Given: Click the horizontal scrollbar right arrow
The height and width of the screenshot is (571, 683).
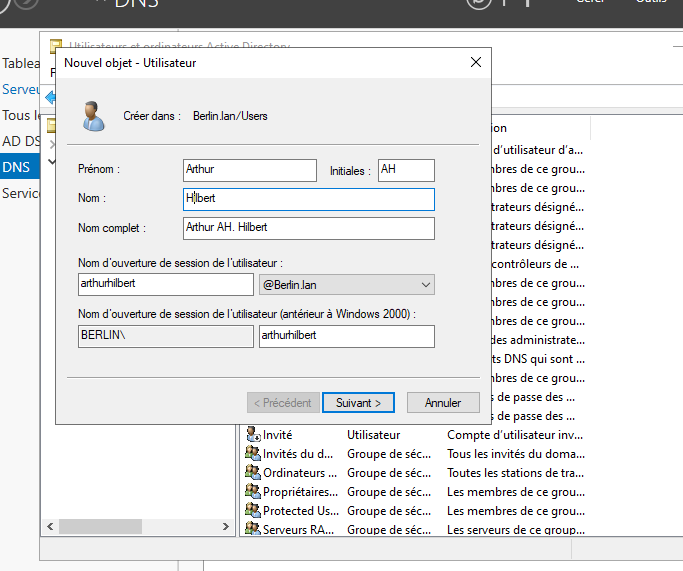Looking at the screenshot, I should tap(225, 526).
